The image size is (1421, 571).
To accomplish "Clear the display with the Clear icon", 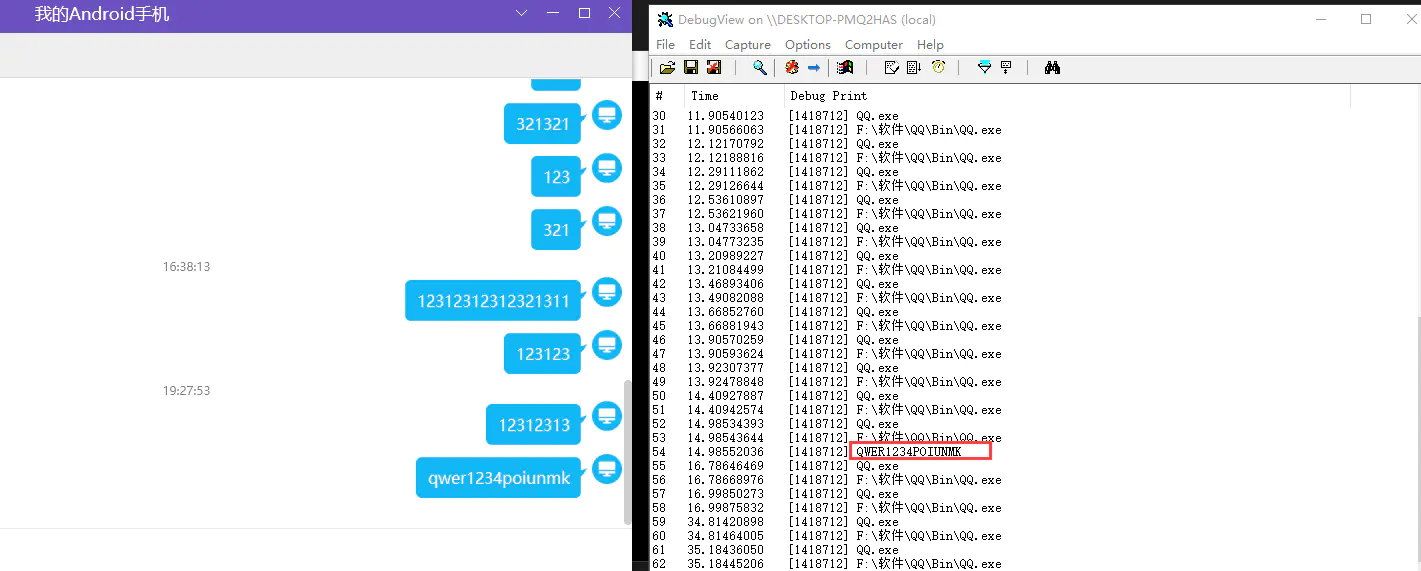I will (892, 68).
